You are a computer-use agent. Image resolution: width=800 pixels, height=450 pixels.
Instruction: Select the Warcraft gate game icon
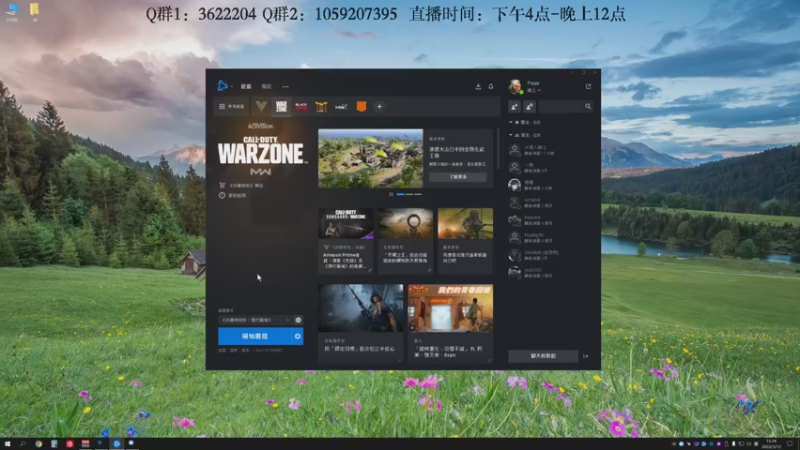[x=321, y=107]
